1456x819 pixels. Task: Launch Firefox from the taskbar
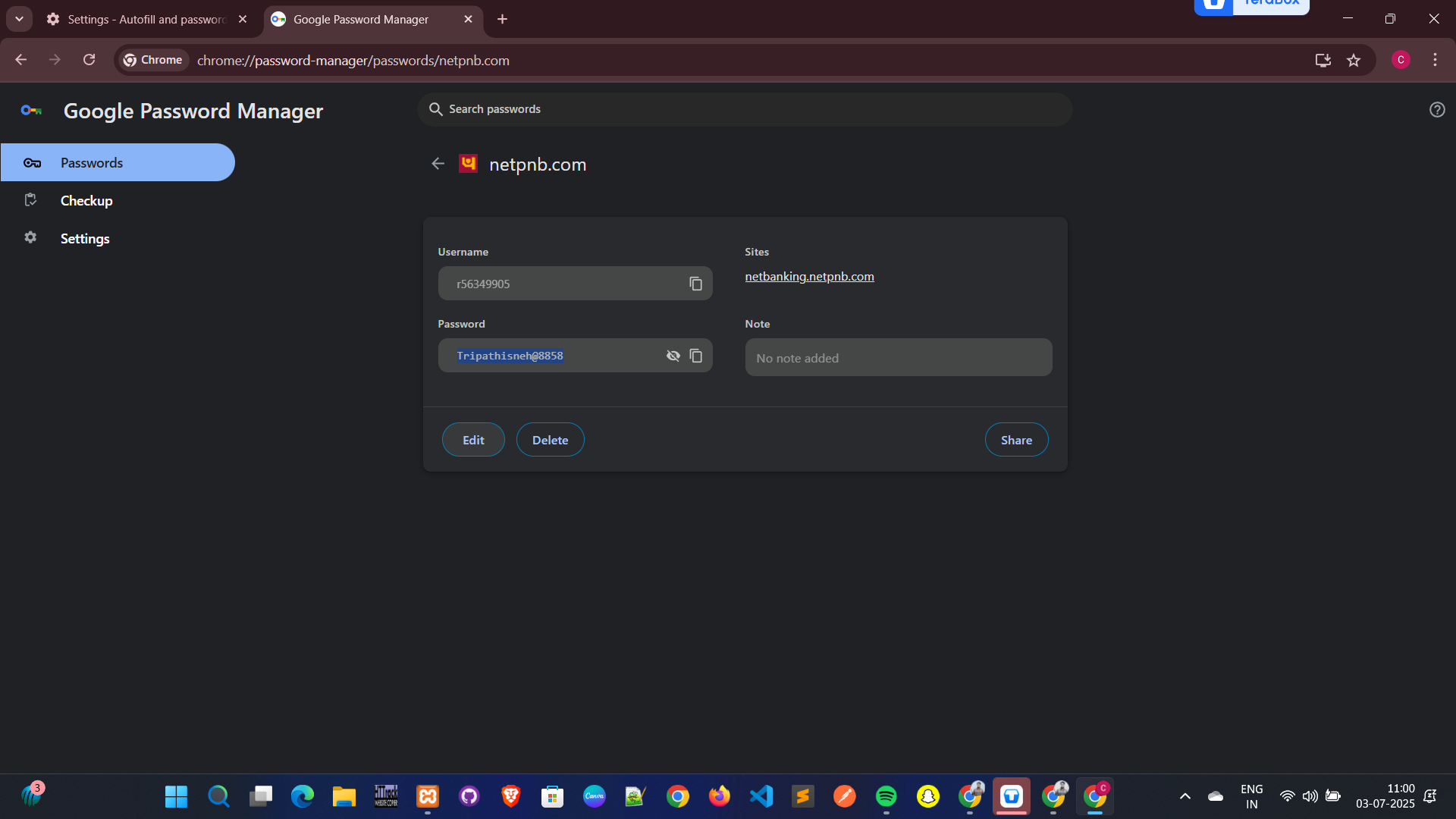(719, 796)
